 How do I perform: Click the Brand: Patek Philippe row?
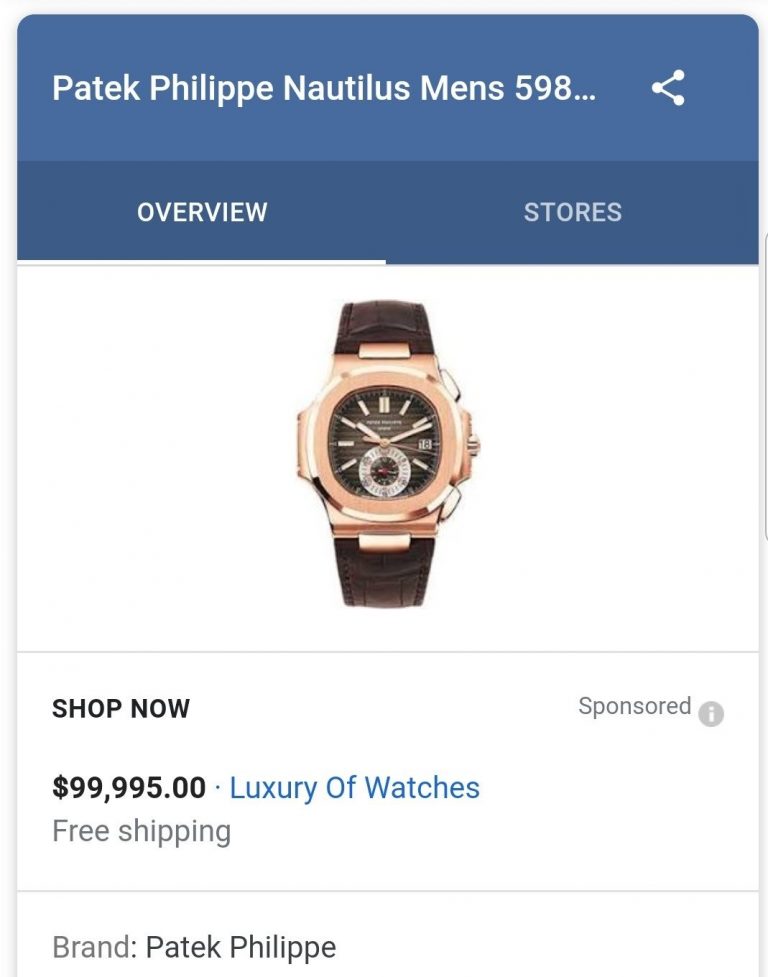(x=194, y=947)
